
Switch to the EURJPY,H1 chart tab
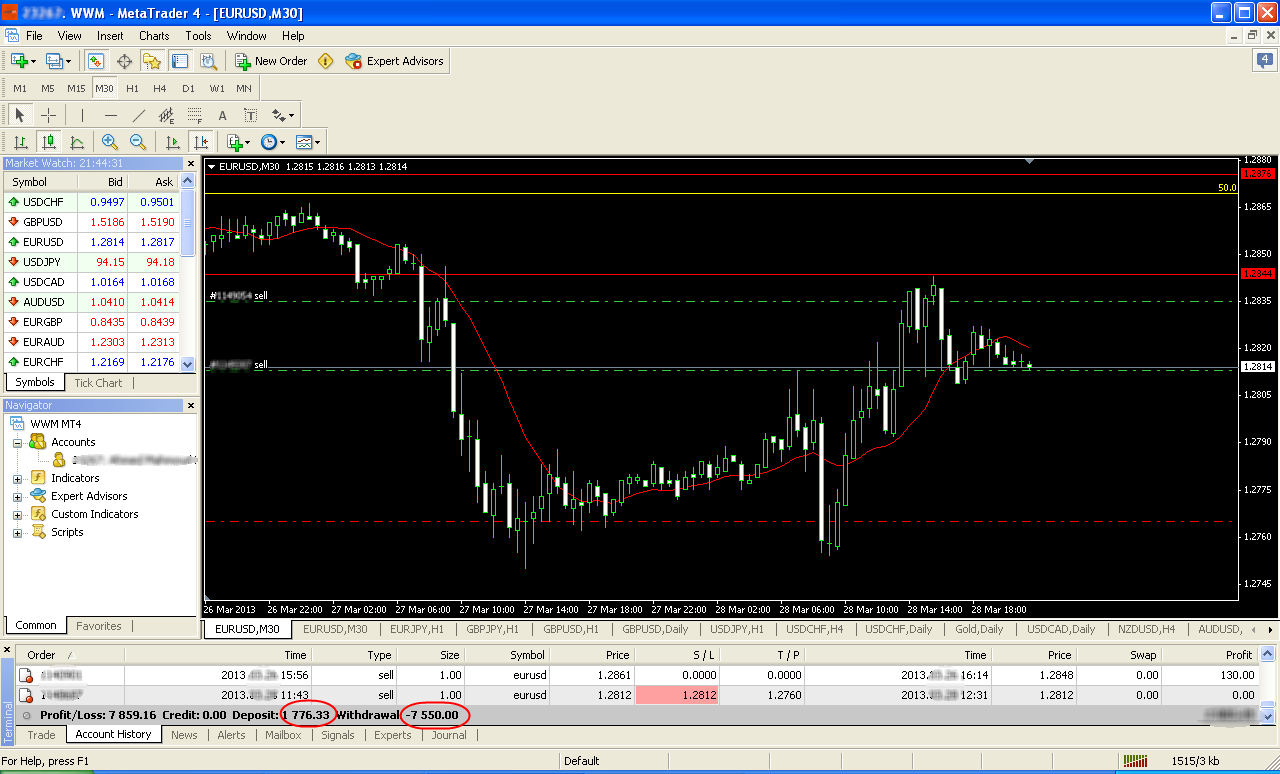click(x=415, y=630)
